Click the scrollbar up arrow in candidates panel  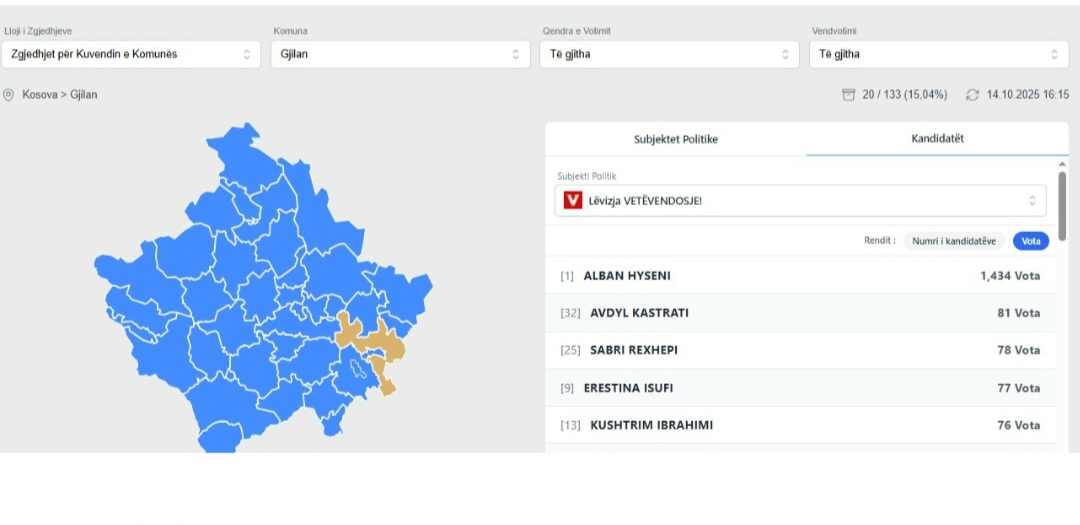[x=1062, y=164]
